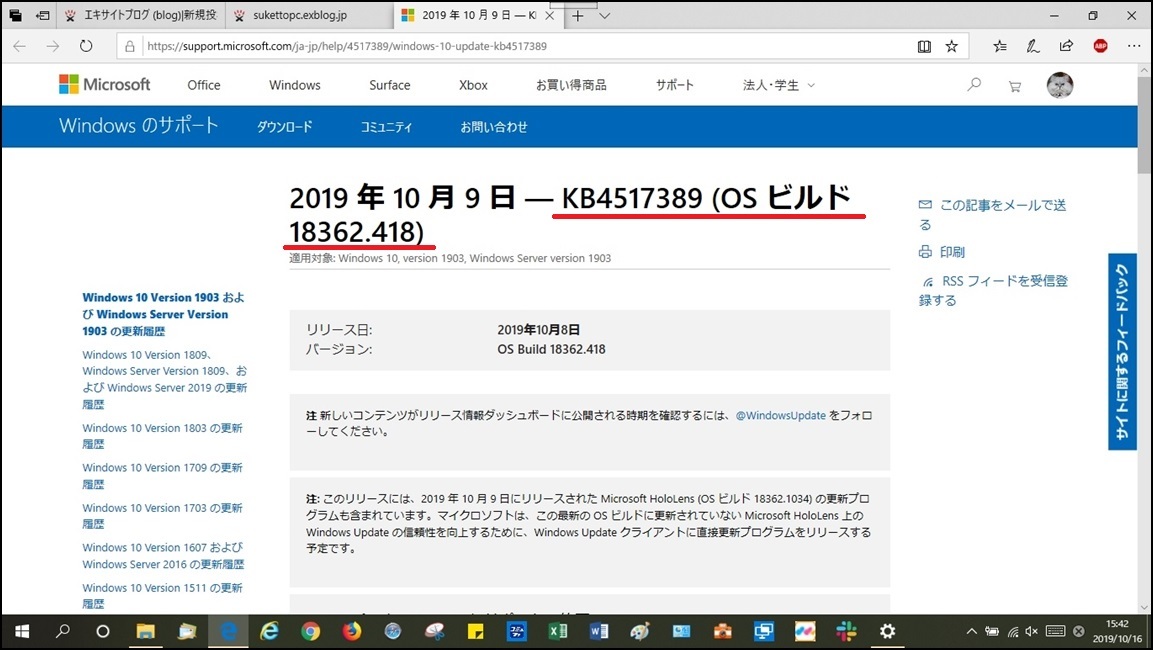The width and height of the screenshot is (1153, 650).
Task: Open the Favorites hub icon
Action: pyautogui.click(x=1000, y=46)
